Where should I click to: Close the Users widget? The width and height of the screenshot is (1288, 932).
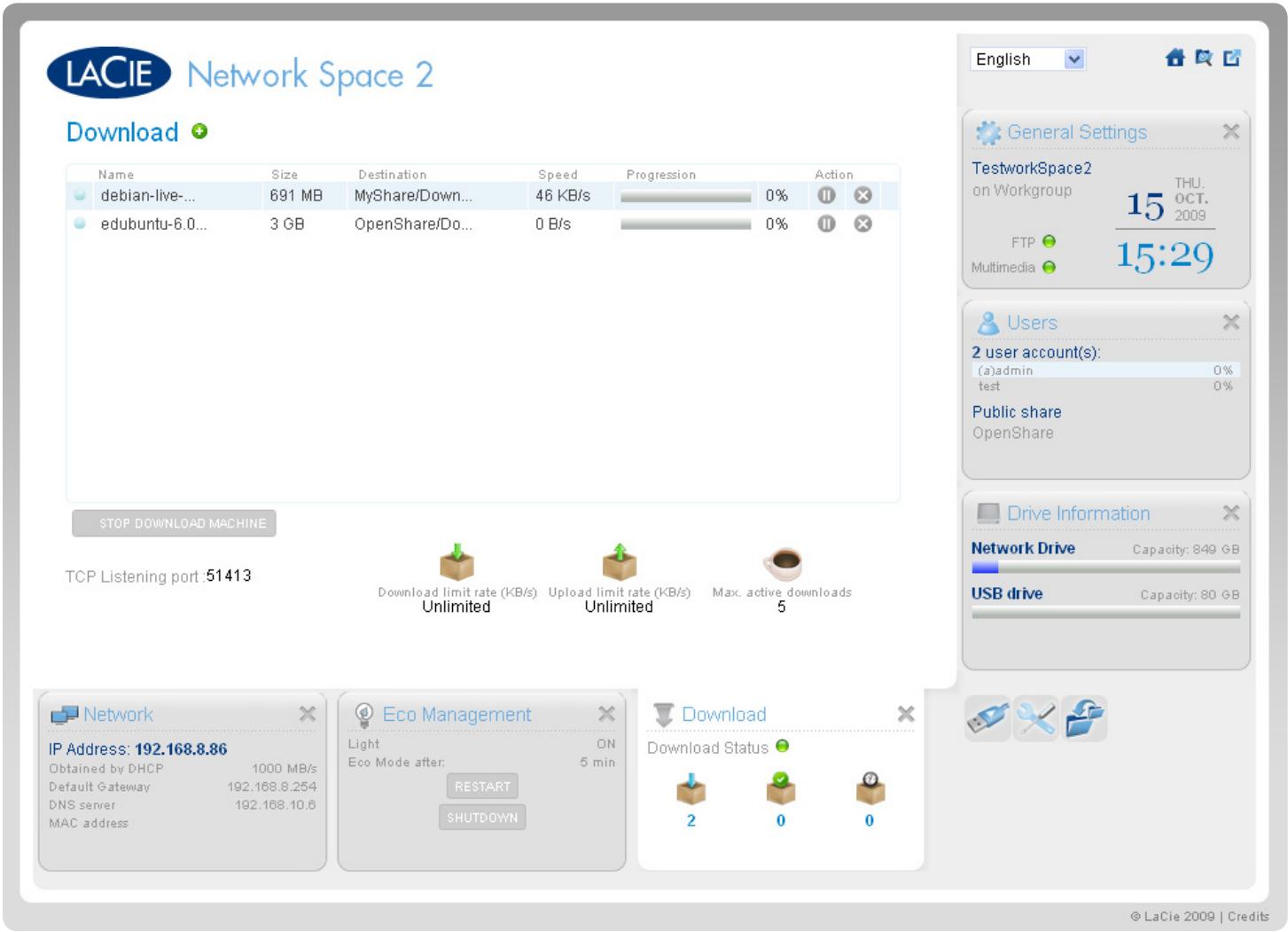(x=1231, y=323)
